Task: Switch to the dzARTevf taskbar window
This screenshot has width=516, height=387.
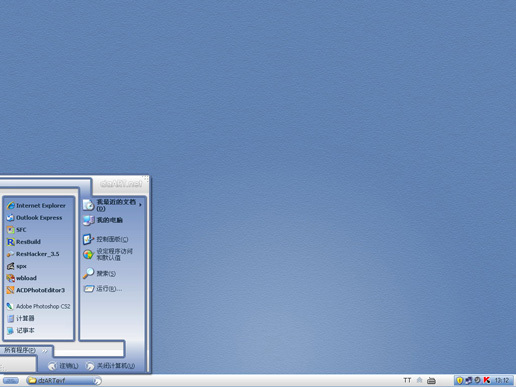Action: coord(64,380)
